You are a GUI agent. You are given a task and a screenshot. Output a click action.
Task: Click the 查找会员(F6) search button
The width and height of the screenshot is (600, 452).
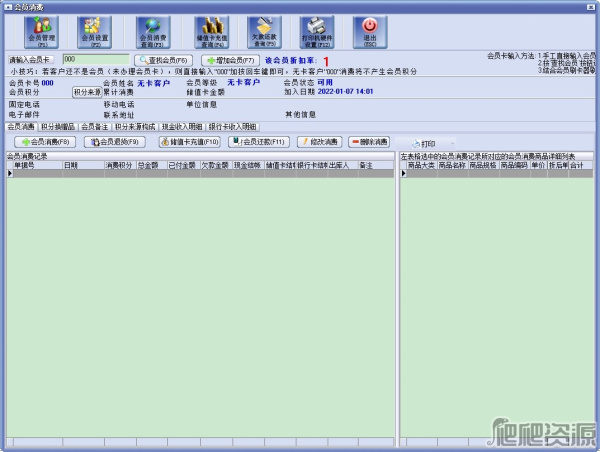click(x=163, y=60)
